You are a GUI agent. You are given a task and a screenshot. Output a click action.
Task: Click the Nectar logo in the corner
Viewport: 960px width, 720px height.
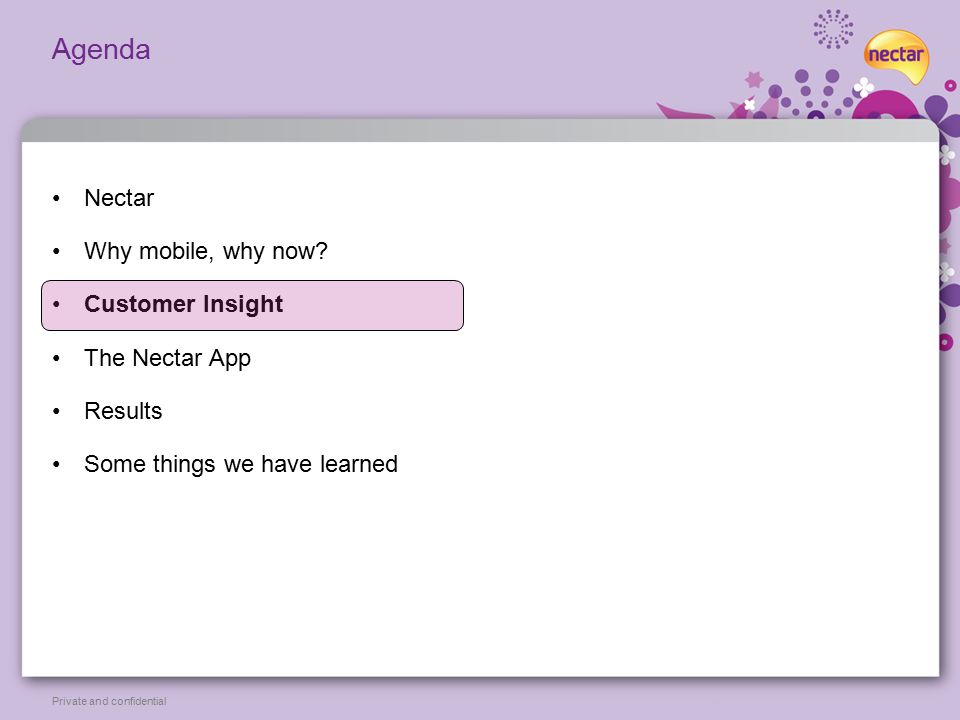click(x=896, y=56)
